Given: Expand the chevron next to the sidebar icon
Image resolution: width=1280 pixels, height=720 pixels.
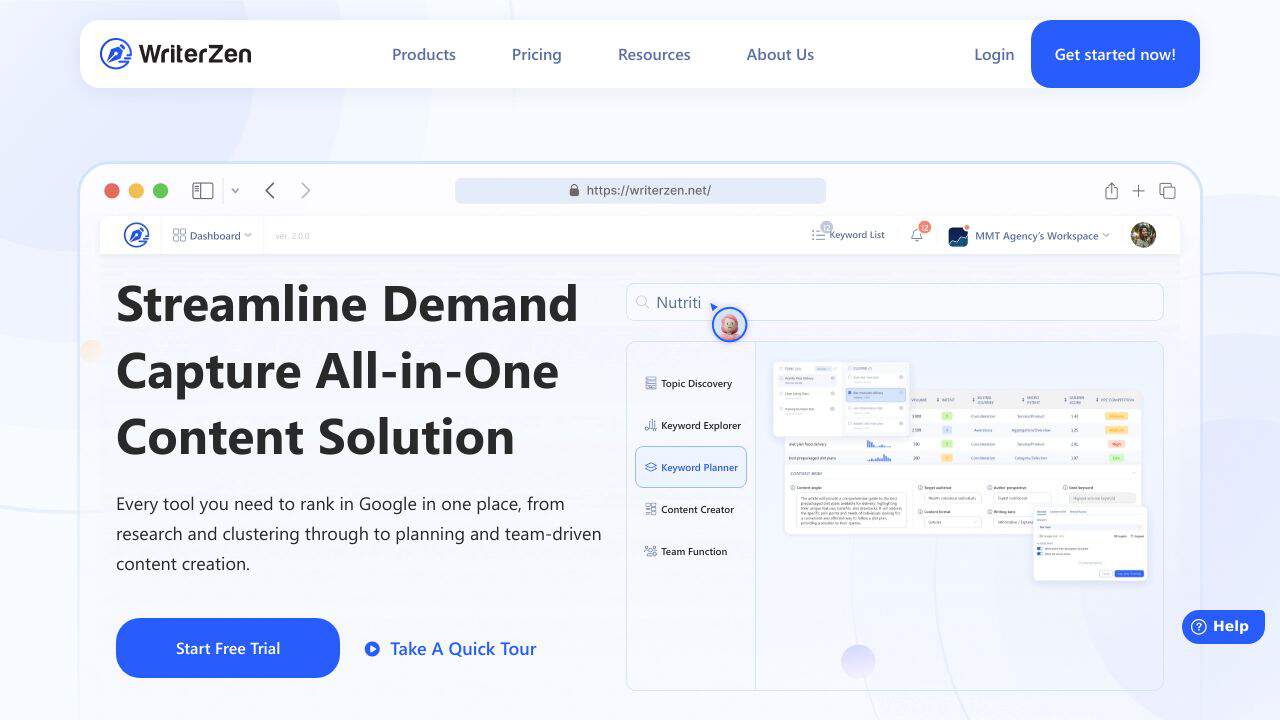Looking at the screenshot, I should [235, 190].
